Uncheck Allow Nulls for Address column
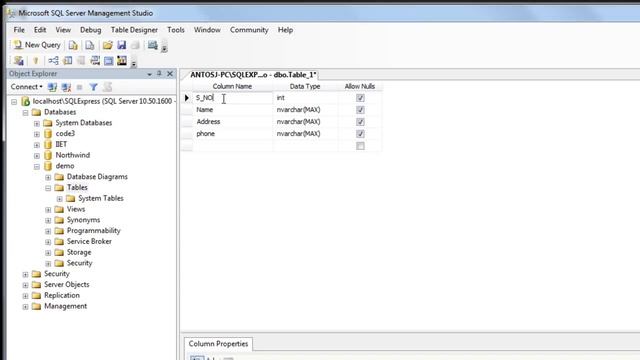 360,122
